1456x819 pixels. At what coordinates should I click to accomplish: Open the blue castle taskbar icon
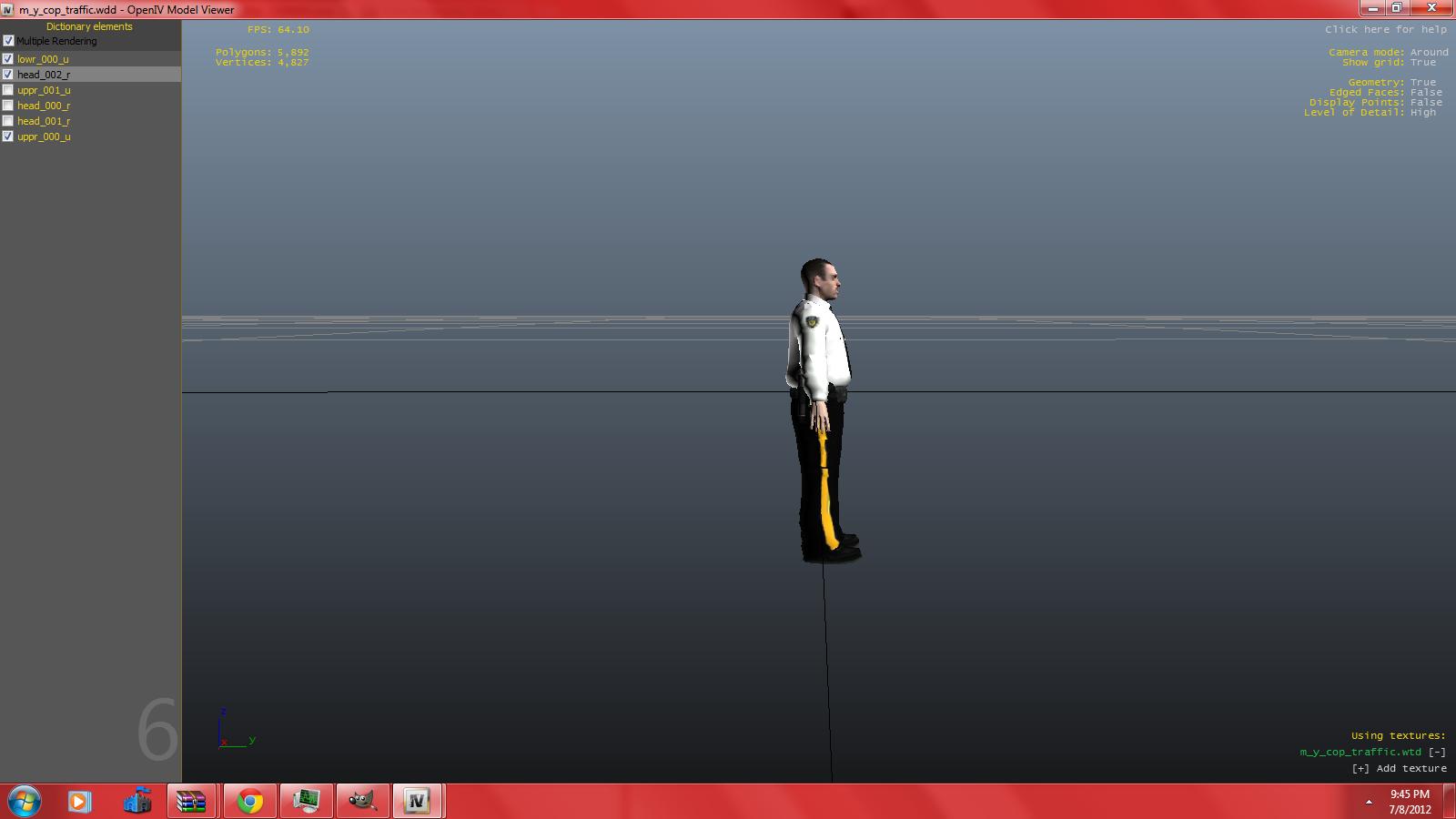(x=137, y=802)
